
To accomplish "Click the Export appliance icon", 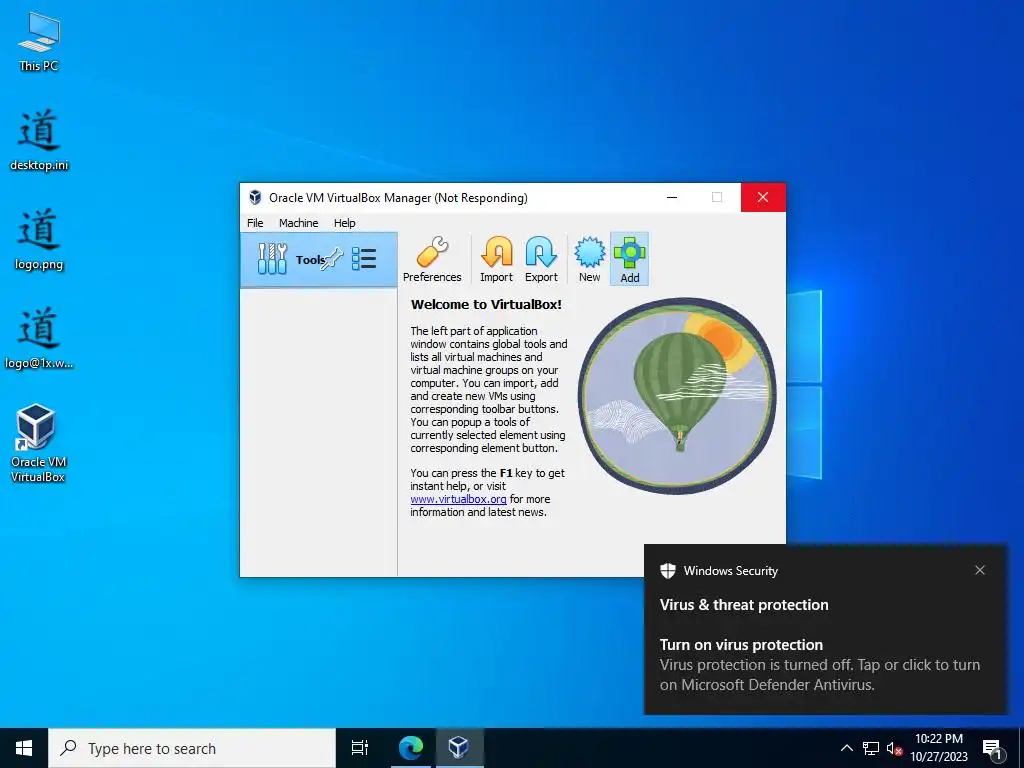I will (541, 259).
